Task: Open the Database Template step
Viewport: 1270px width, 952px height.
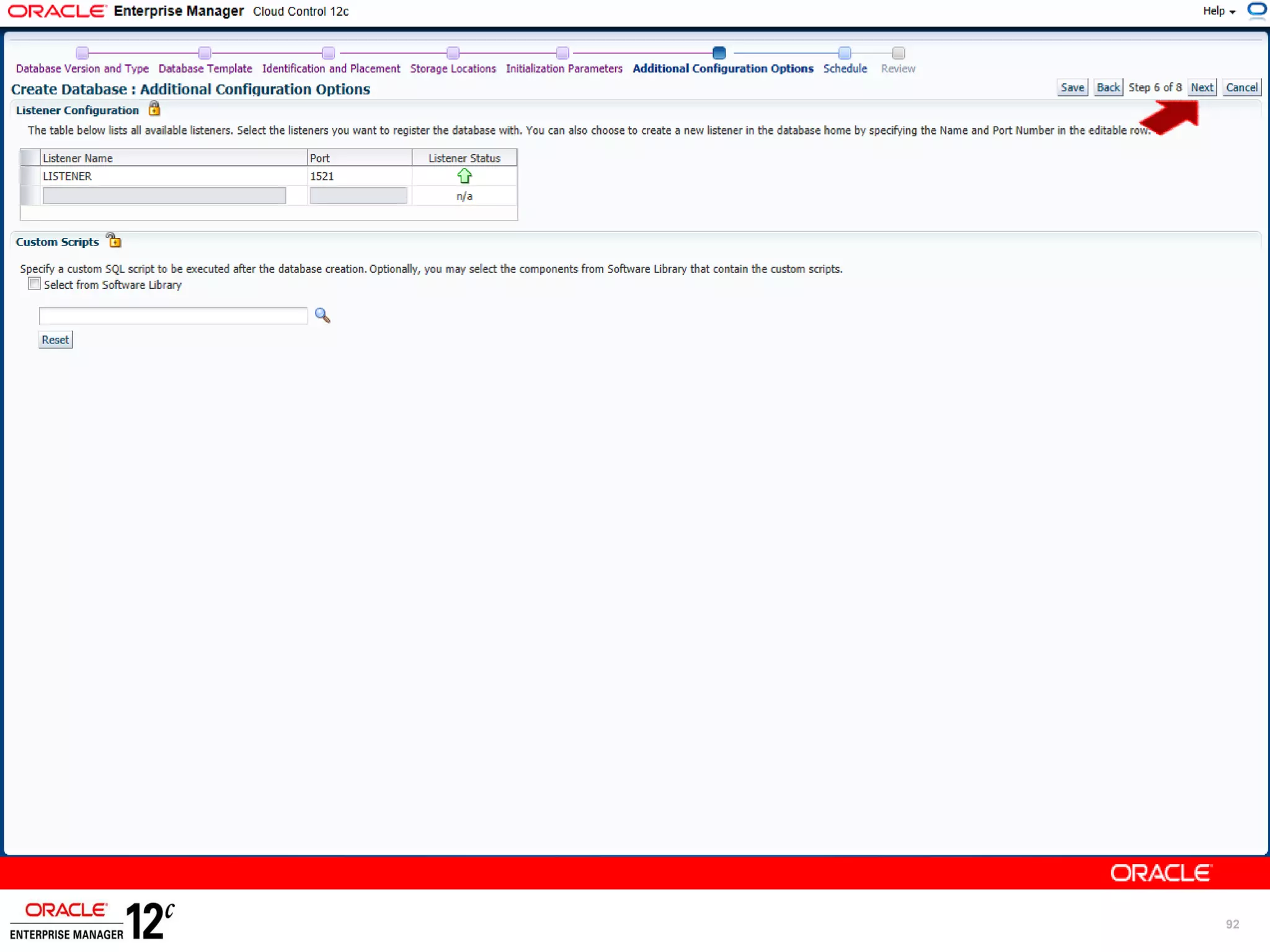Action: pos(205,68)
